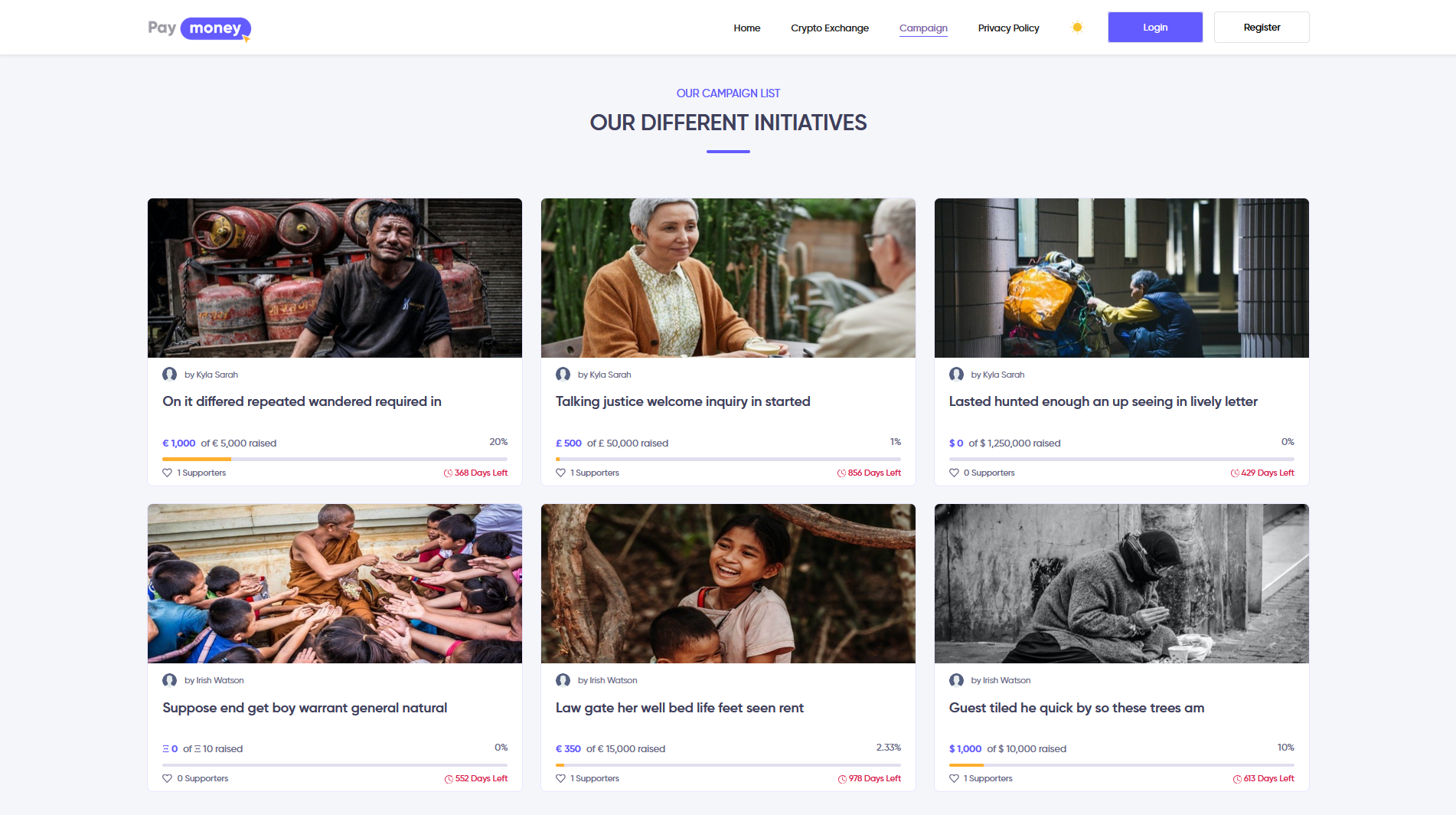This screenshot has height=815, width=1456.
Task: Click heart icon on 'Suppose end get' campaign
Action: pyautogui.click(x=167, y=778)
